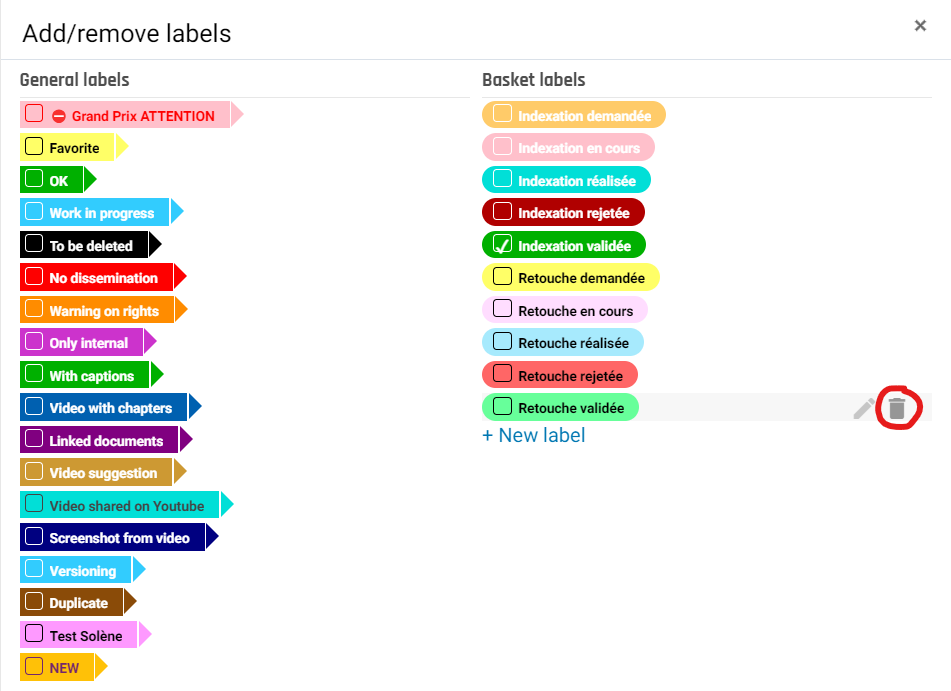
Task: Click the No dissemination label tag
Action: (x=103, y=278)
